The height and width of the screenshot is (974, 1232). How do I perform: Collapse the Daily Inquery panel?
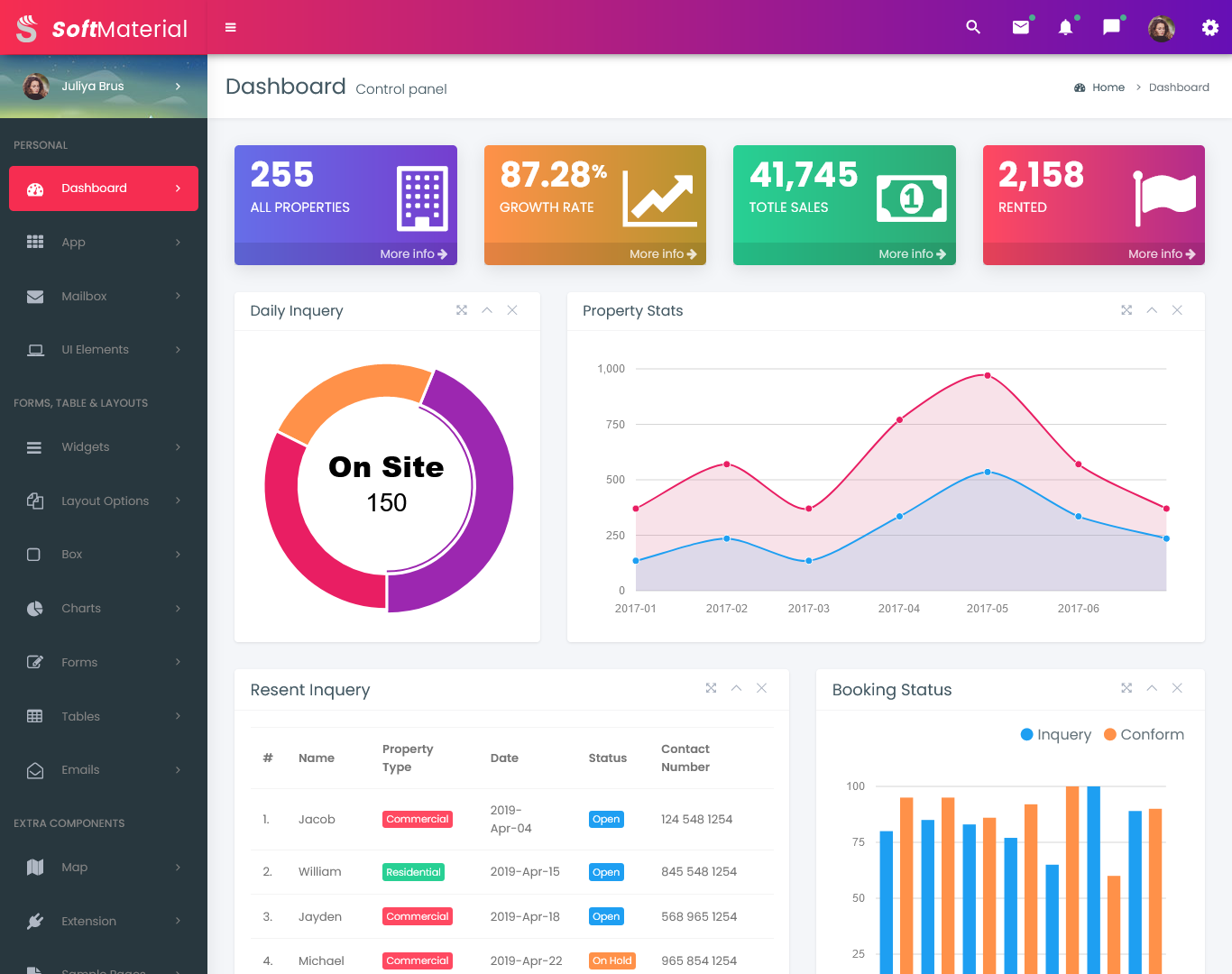[x=487, y=309]
